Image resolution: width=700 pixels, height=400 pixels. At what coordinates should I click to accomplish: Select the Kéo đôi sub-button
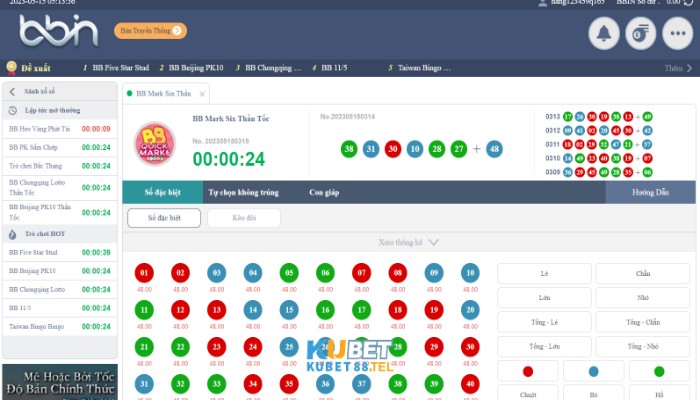(244, 218)
